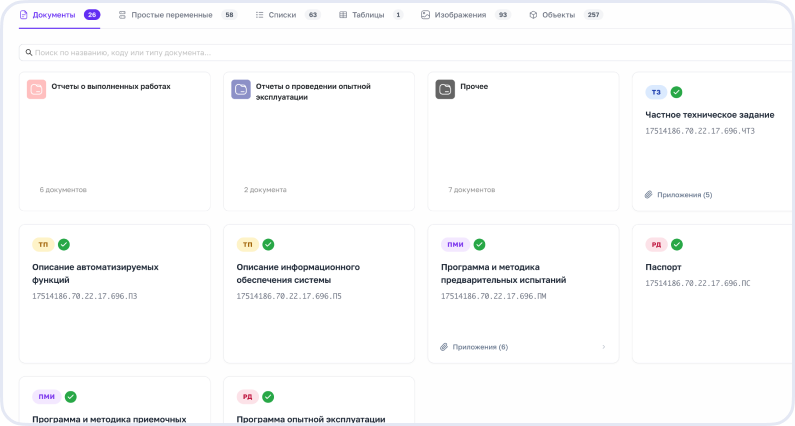This screenshot has width=795, height=426.
Task: Click green checkmark on Программа опытной эксплуатации
Action: [268, 397]
